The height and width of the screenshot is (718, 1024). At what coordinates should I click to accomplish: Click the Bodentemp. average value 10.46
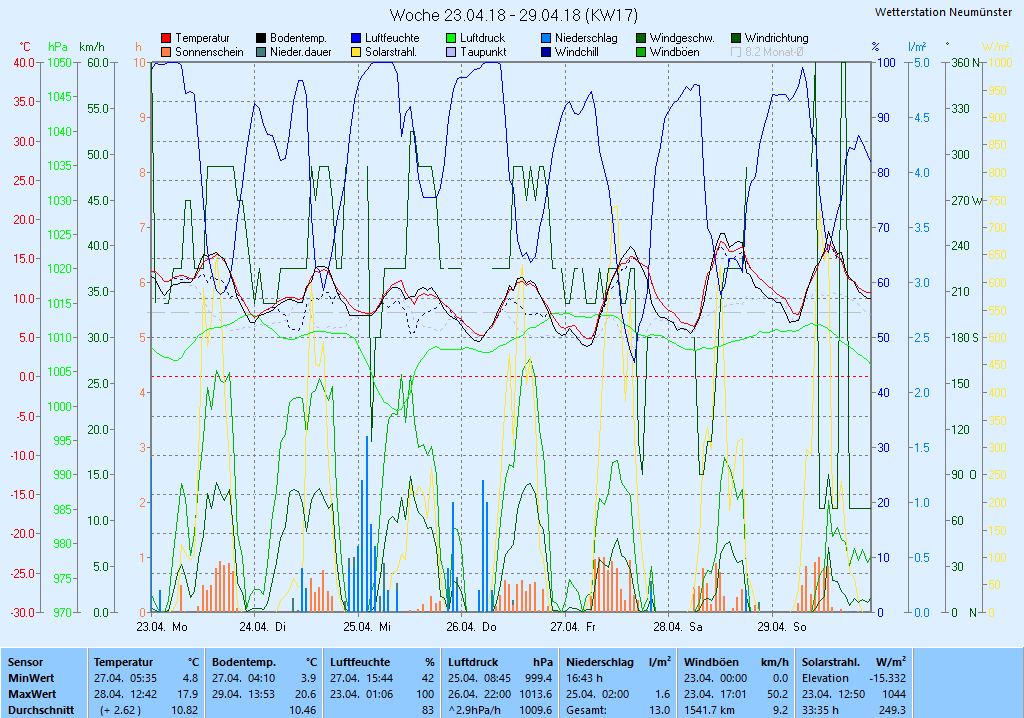coord(302,710)
